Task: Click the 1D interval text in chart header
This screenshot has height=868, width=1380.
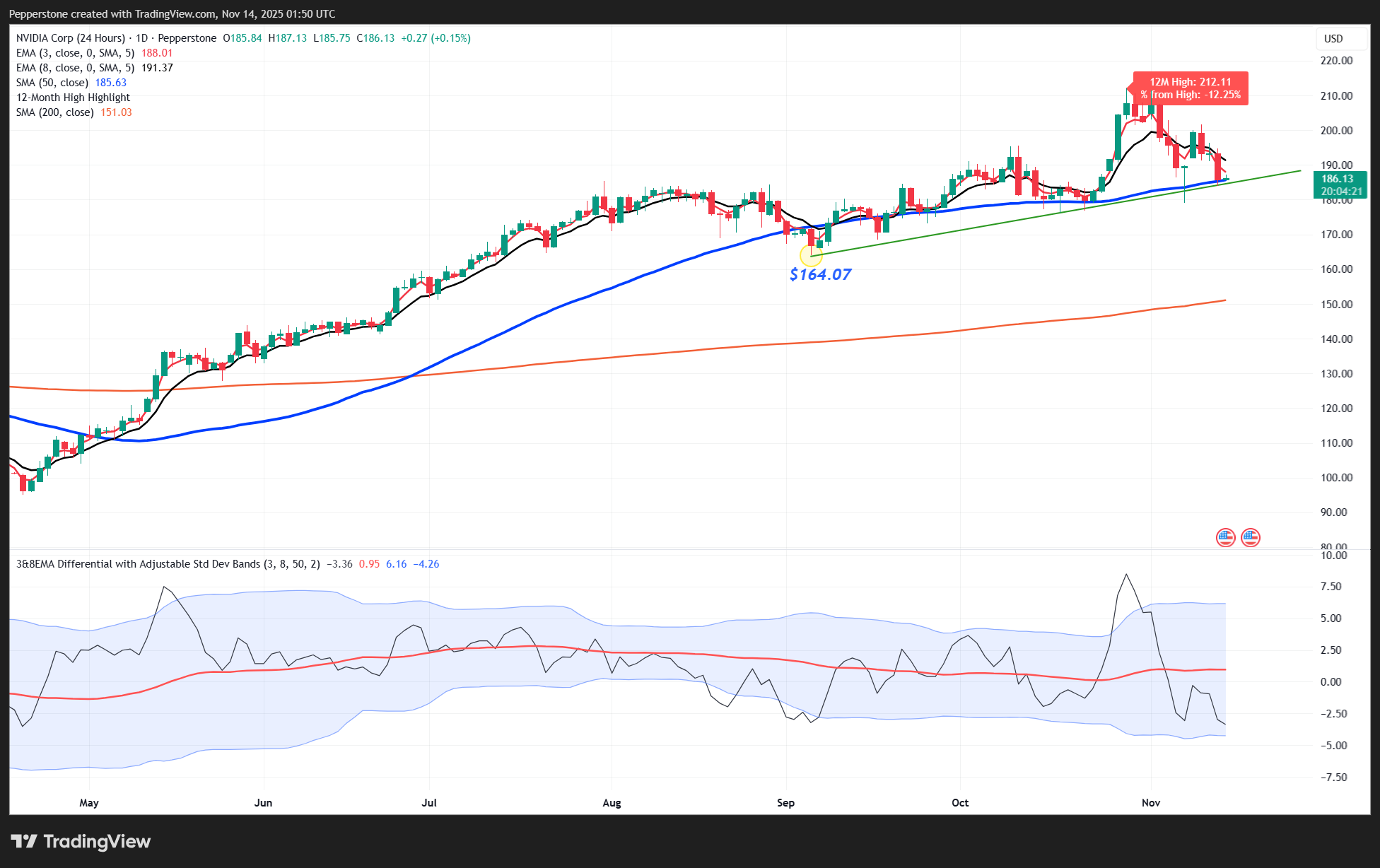Action: [142, 38]
